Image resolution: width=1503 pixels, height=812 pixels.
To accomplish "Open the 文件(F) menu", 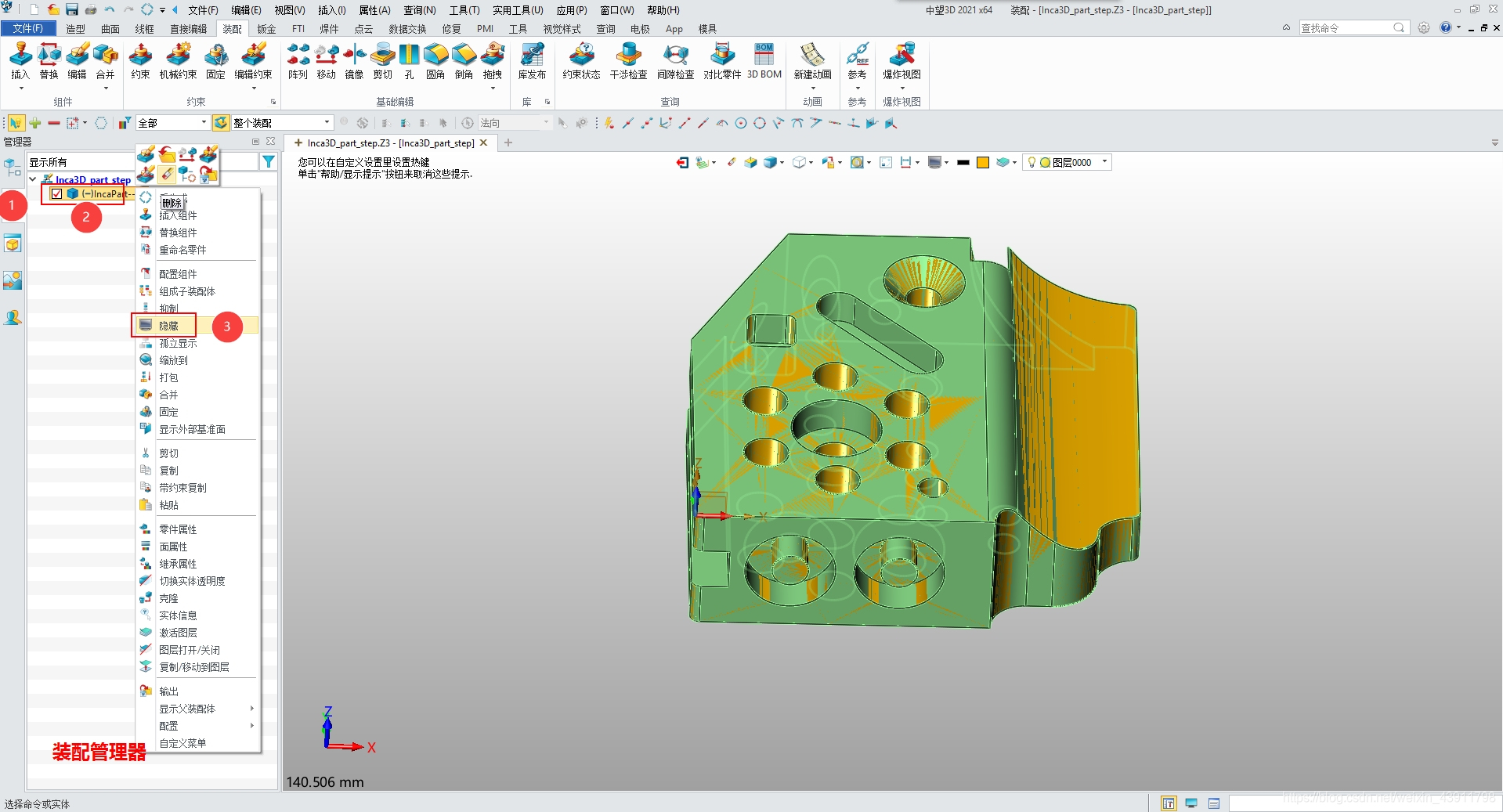I will pos(28,28).
